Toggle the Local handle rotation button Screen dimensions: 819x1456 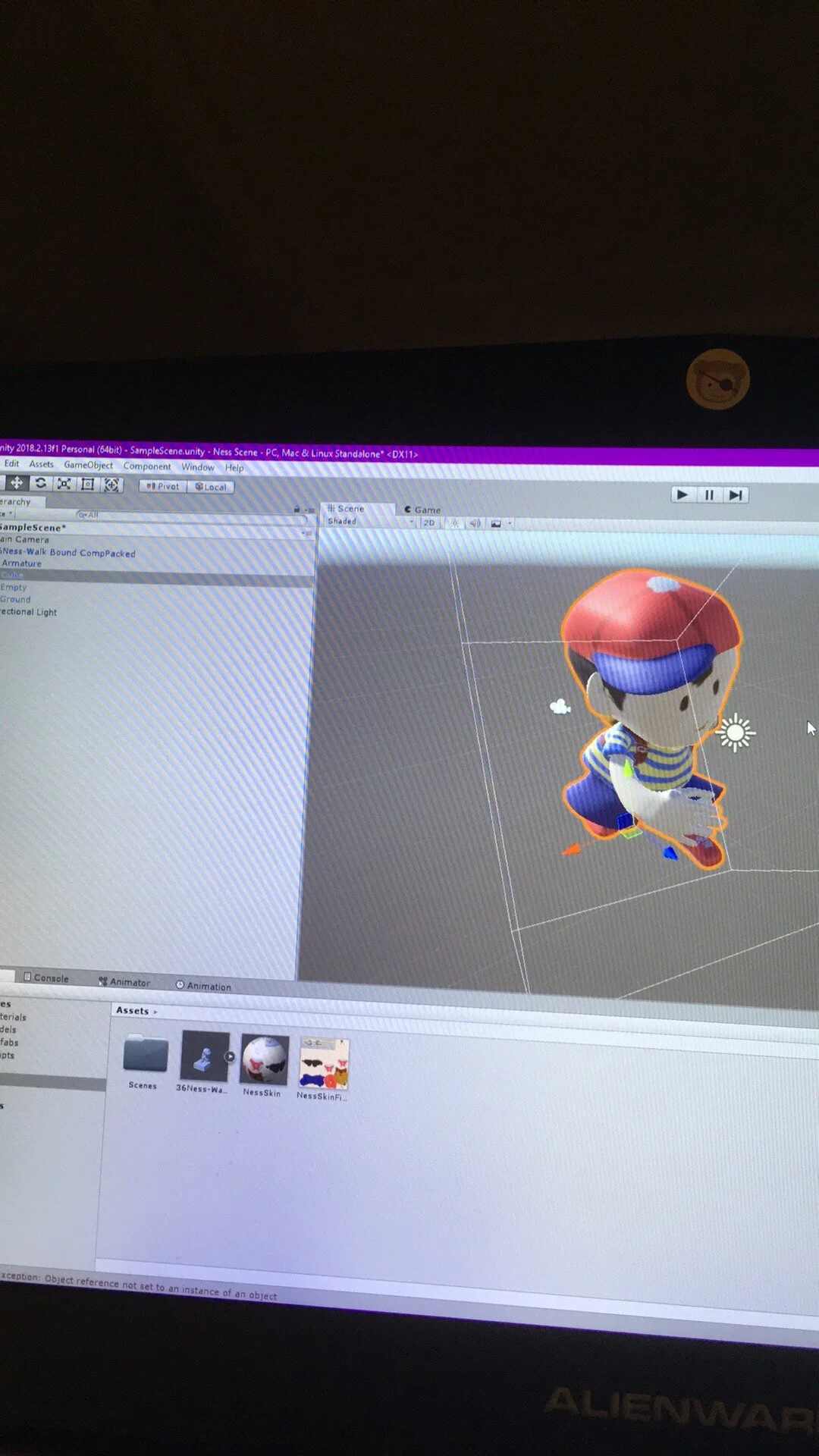210,487
